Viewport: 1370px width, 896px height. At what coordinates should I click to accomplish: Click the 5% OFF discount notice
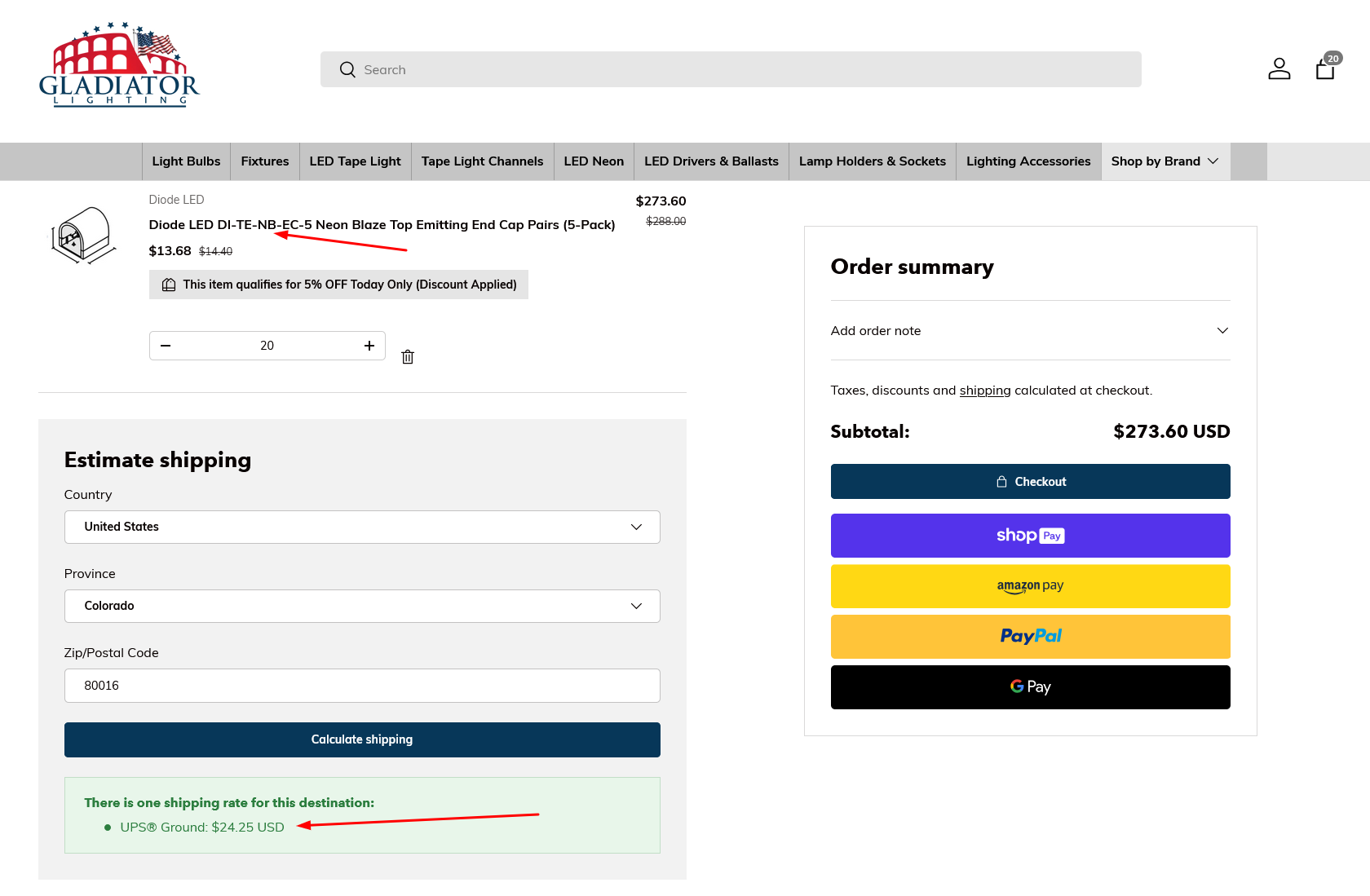tap(338, 285)
